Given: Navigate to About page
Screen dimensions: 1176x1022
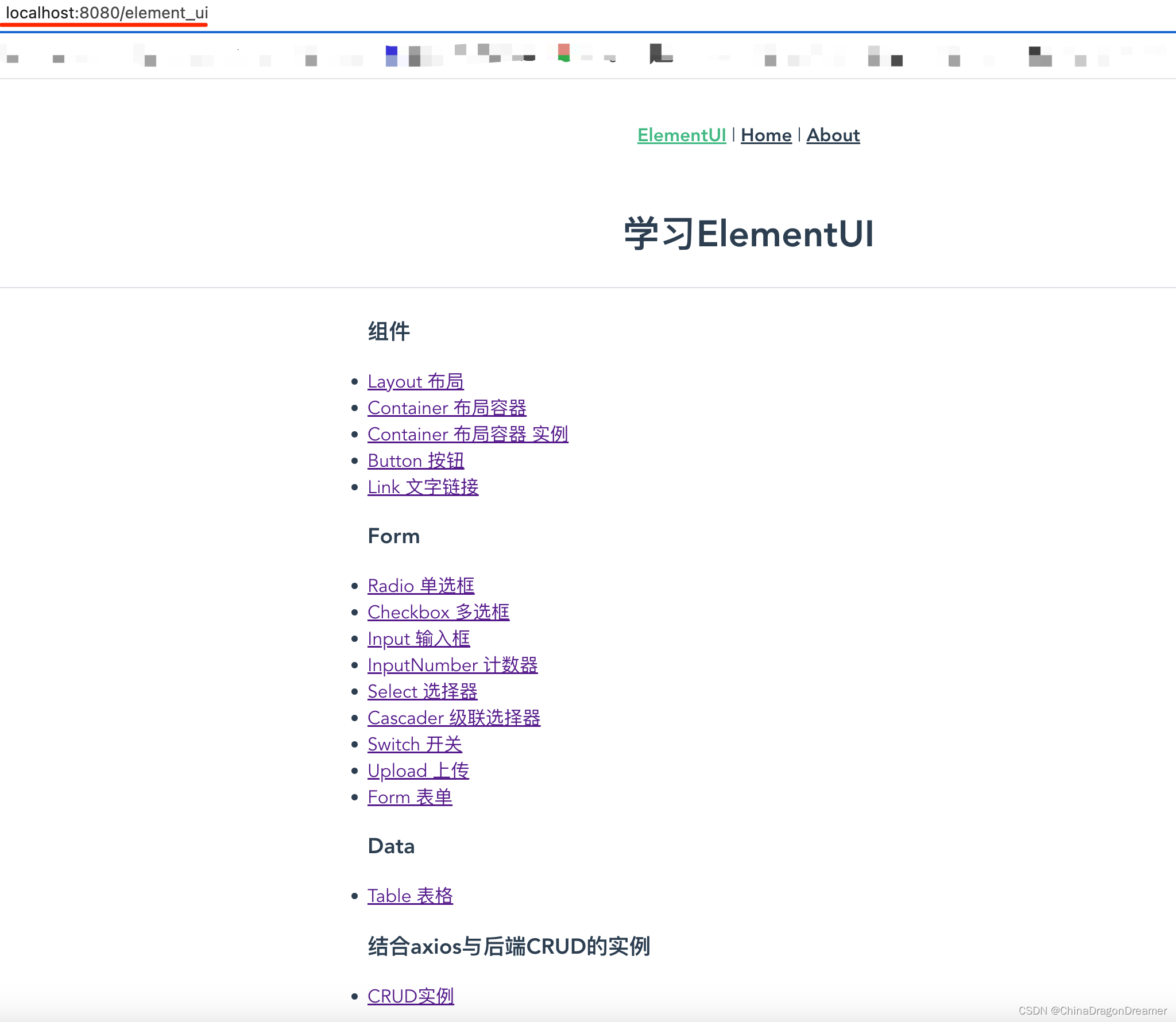Looking at the screenshot, I should (833, 134).
